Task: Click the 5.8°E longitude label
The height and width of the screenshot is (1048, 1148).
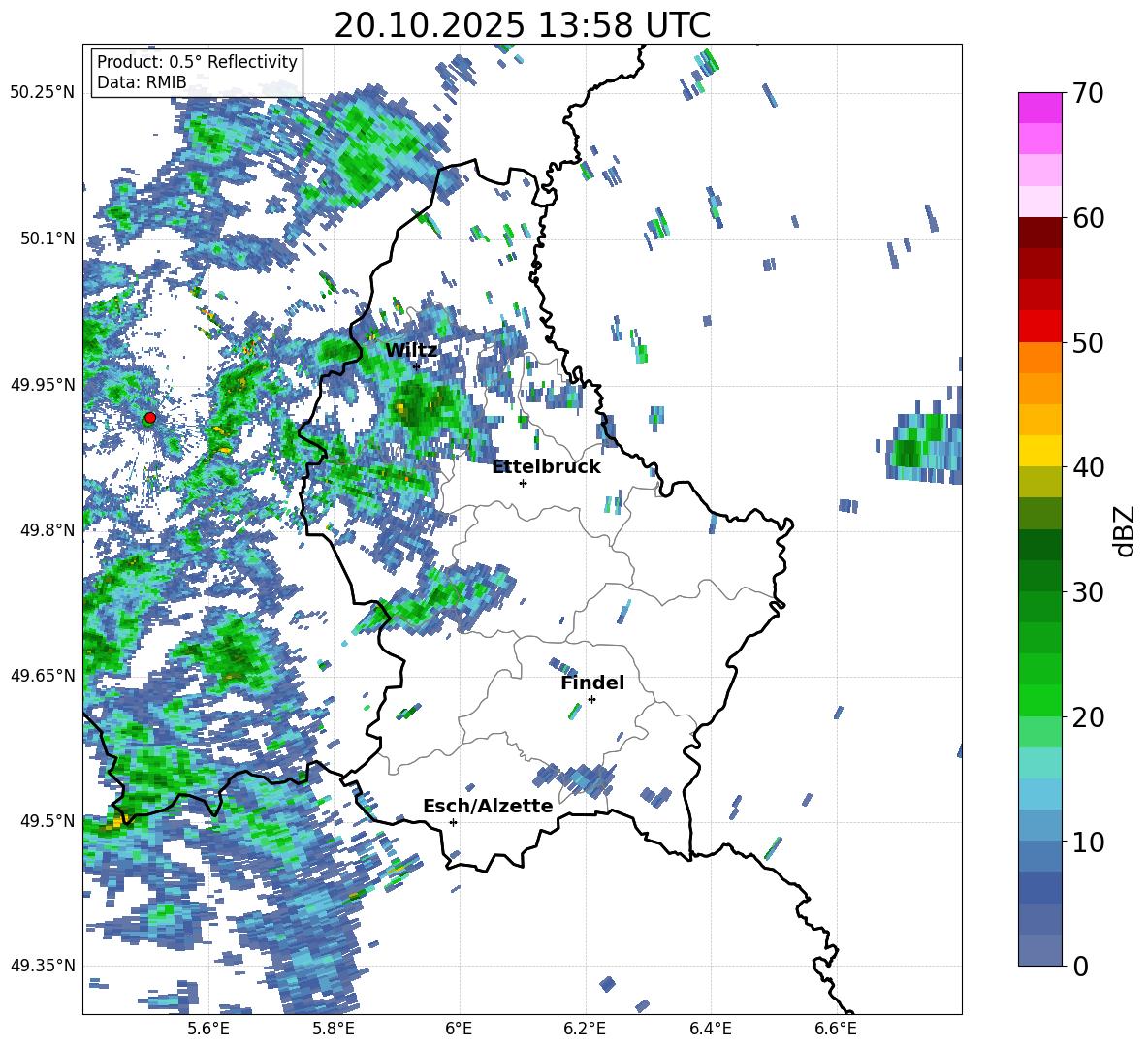Action: tap(334, 1030)
